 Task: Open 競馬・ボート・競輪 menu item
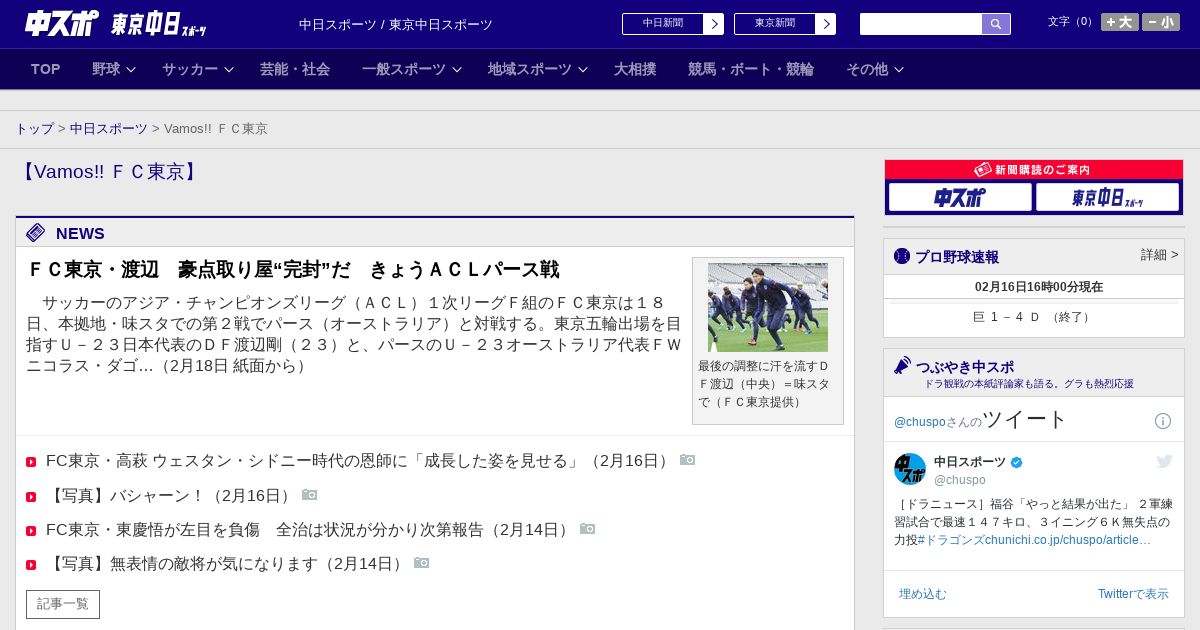pos(751,69)
